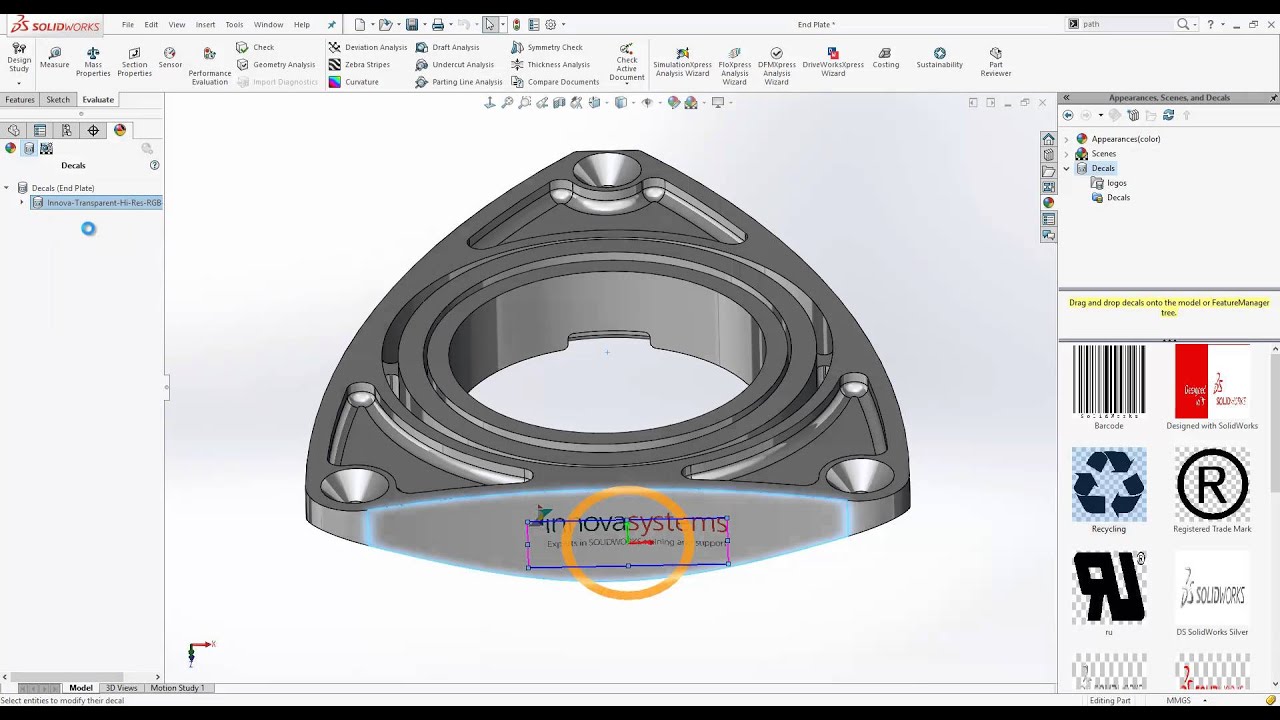
Task: Open the File menu
Action: 128,24
